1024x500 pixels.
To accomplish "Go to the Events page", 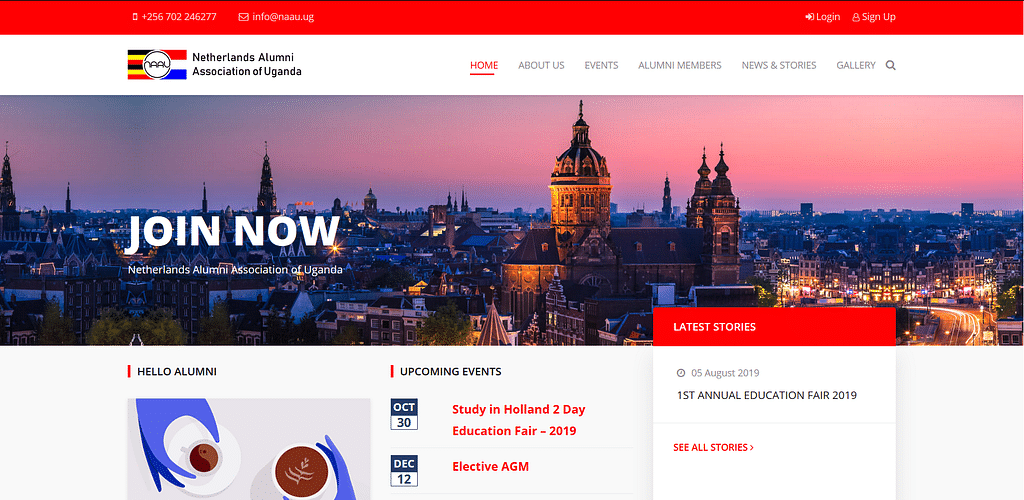I will pyautogui.click(x=601, y=66).
